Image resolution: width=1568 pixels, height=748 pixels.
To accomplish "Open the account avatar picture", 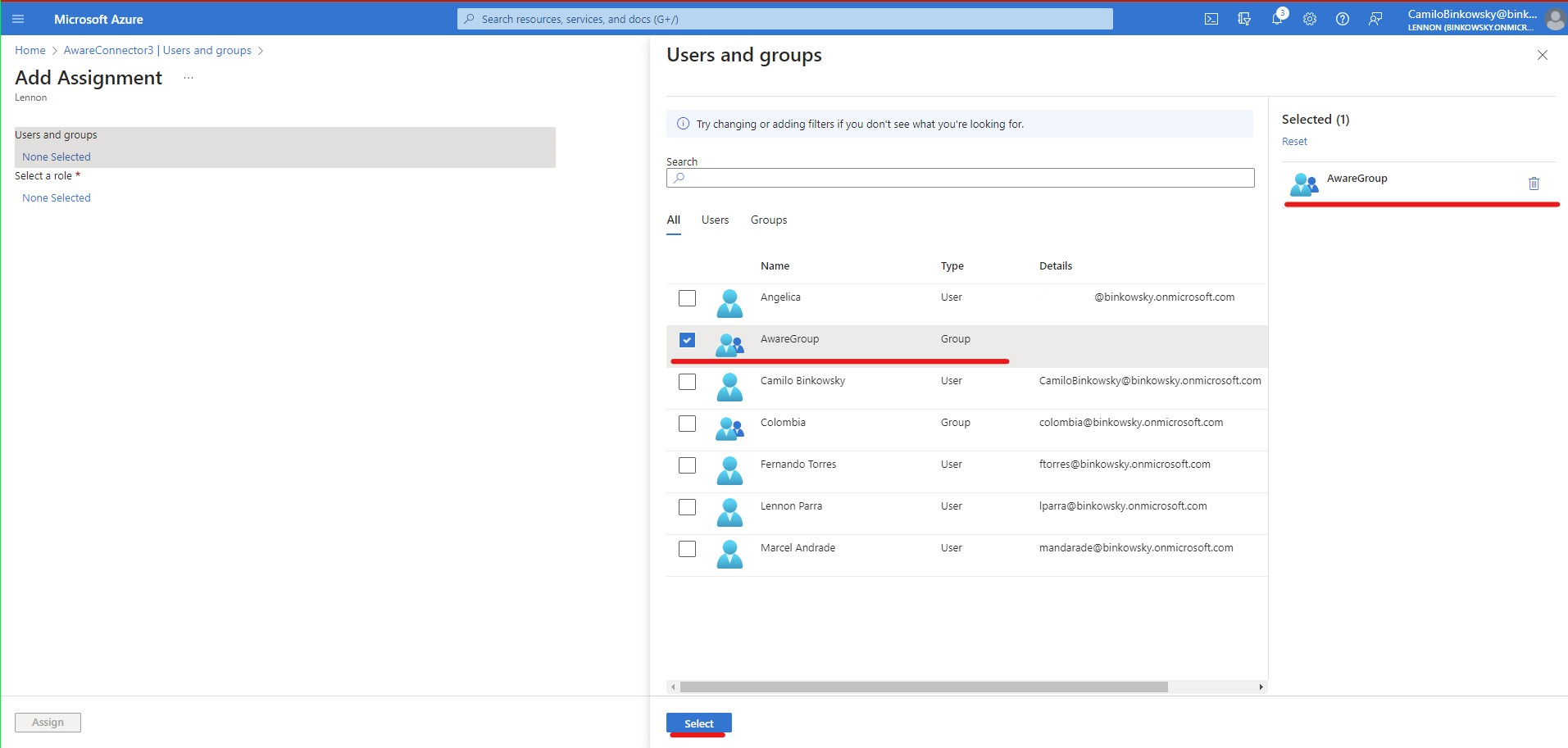I will (1553, 19).
